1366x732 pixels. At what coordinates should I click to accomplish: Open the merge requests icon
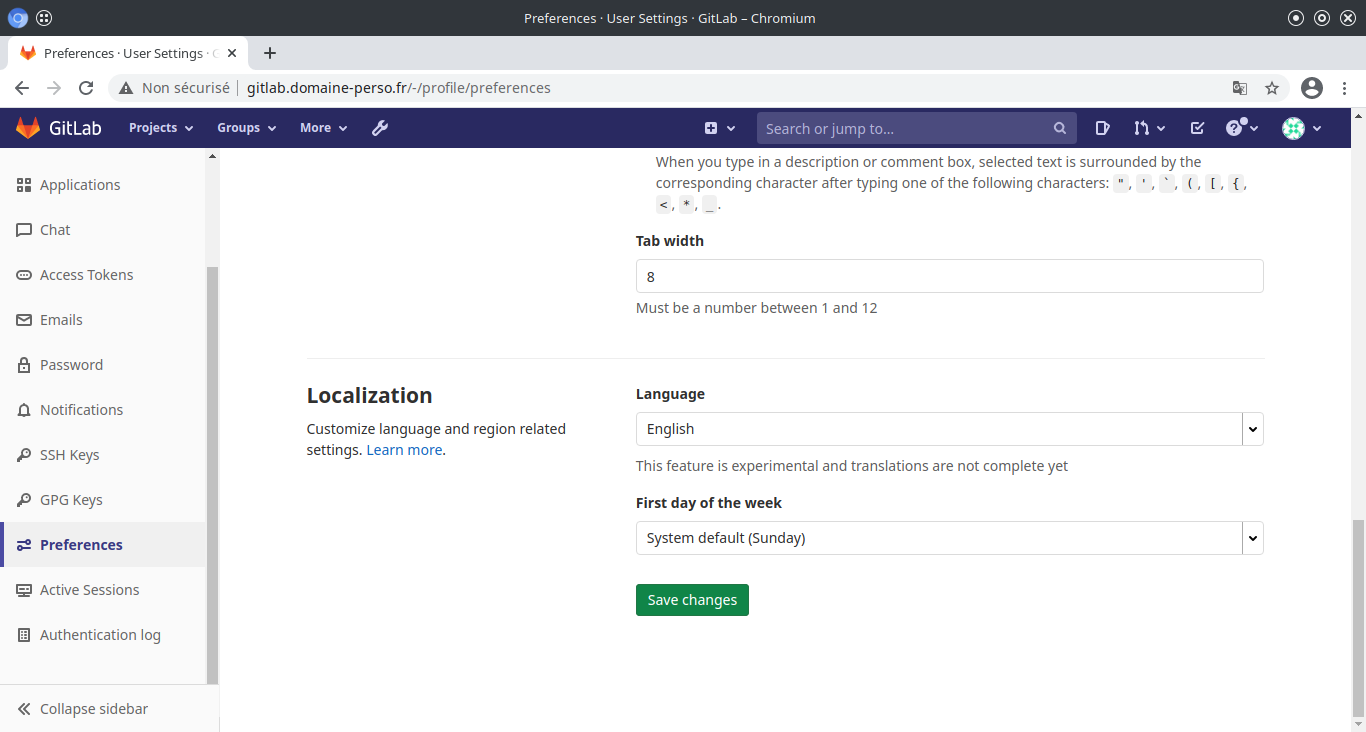pos(1148,128)
